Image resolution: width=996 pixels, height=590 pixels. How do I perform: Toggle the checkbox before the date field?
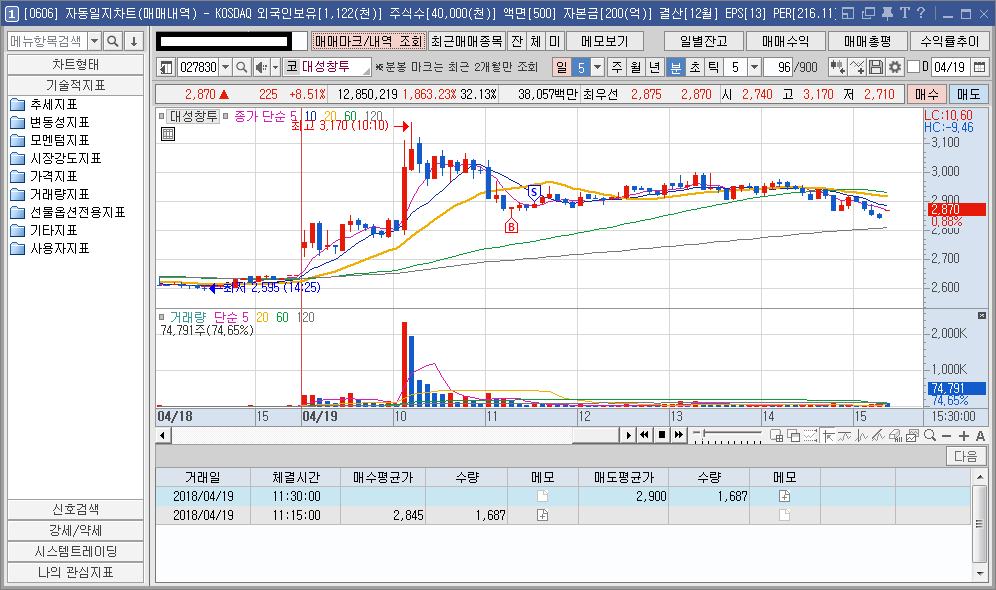pyautogui.click(x=913, y=67)
